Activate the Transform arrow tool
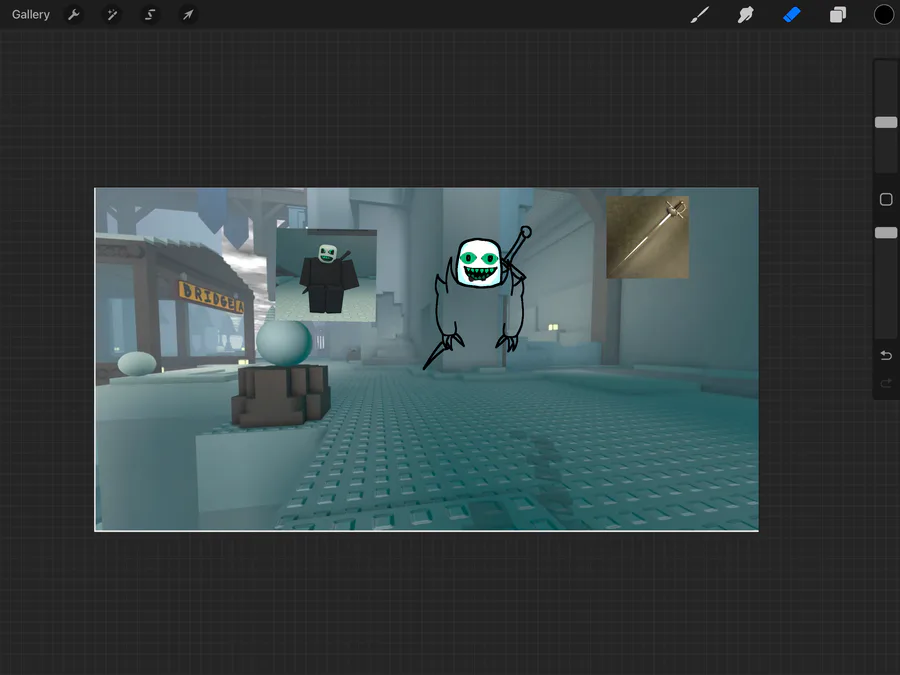Viewport: 900px width, 675px height. coord(188,14)
